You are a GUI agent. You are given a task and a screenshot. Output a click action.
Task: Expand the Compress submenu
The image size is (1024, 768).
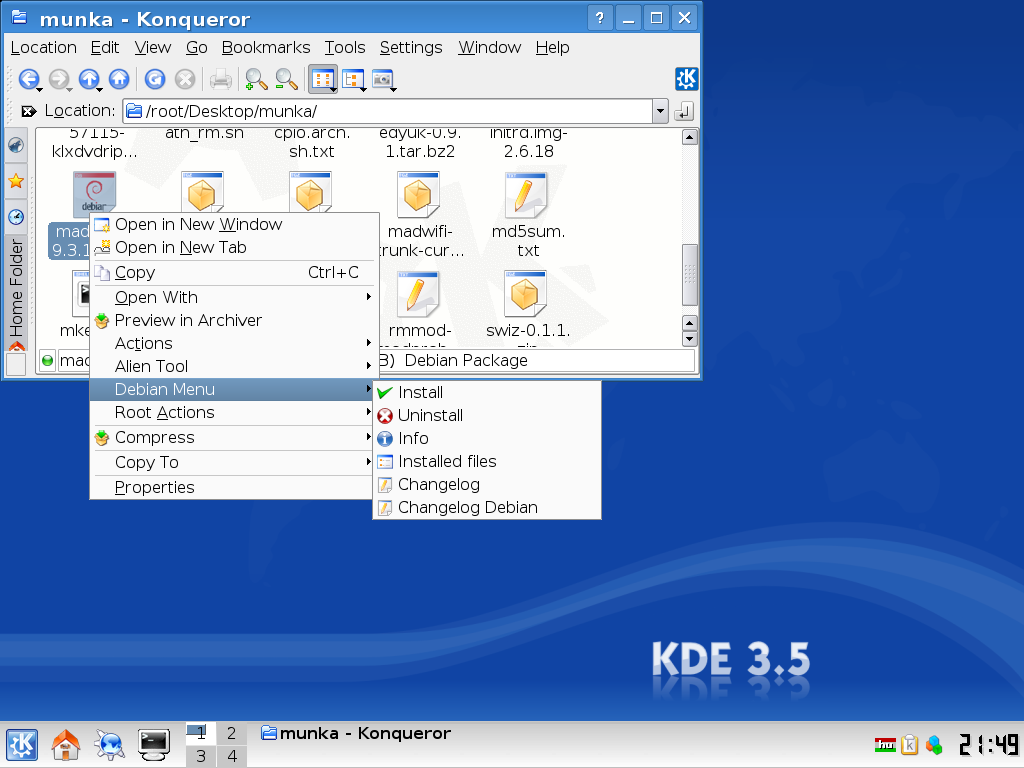click(x=232, y=438)
